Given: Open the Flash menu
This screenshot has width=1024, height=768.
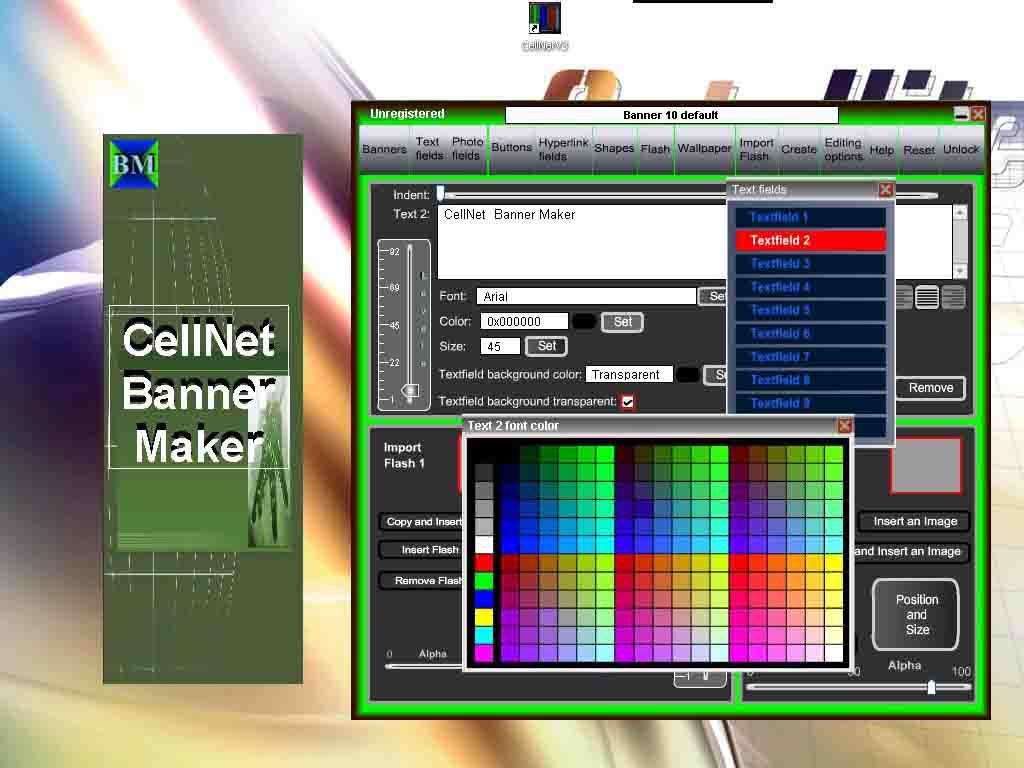Looking at the screenshot, I should [x=655, y=149].
